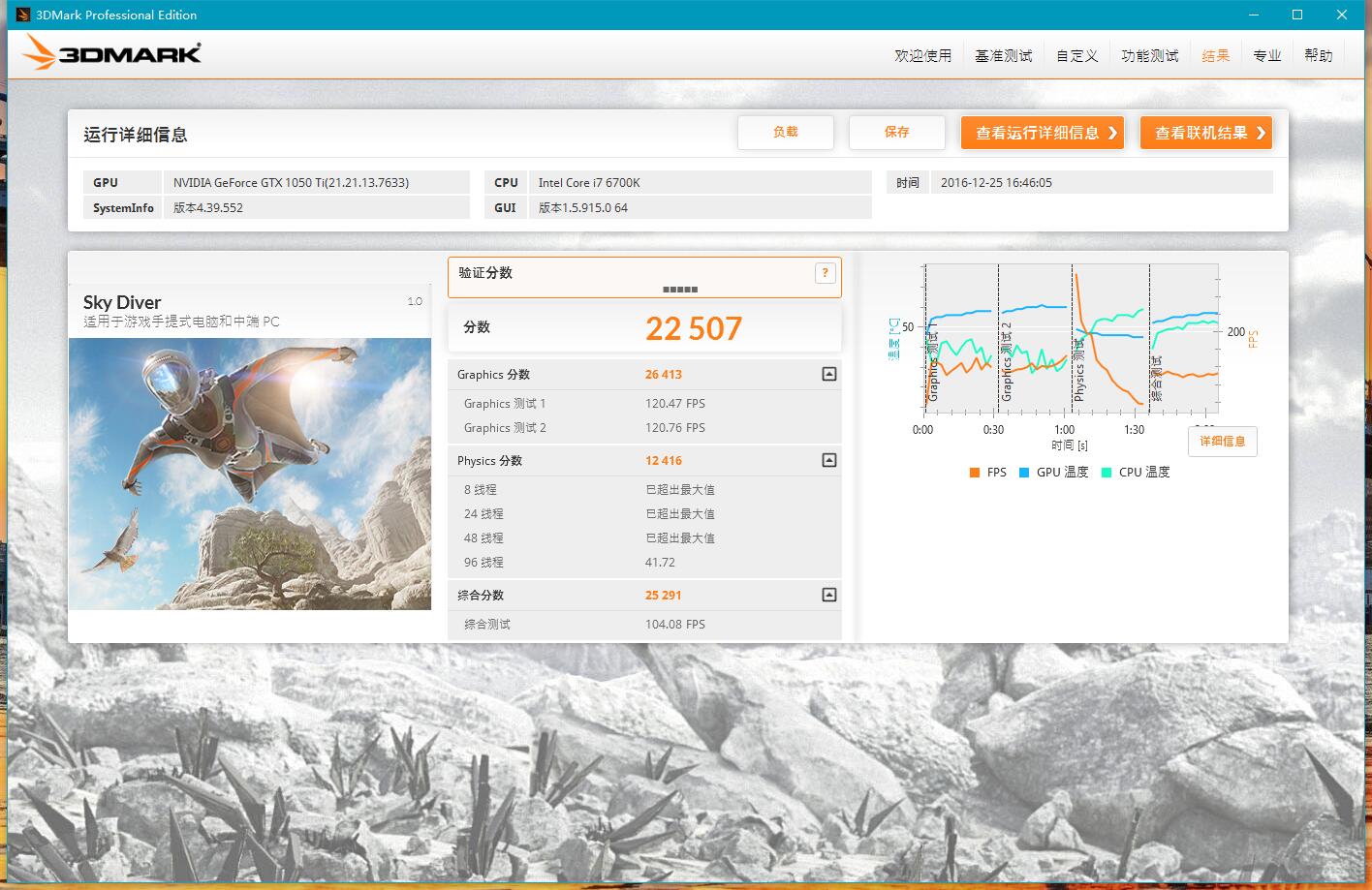The image size is (1372, 890).
Task: Click the 3DMark logo in the top left
Action: (113, 52)
